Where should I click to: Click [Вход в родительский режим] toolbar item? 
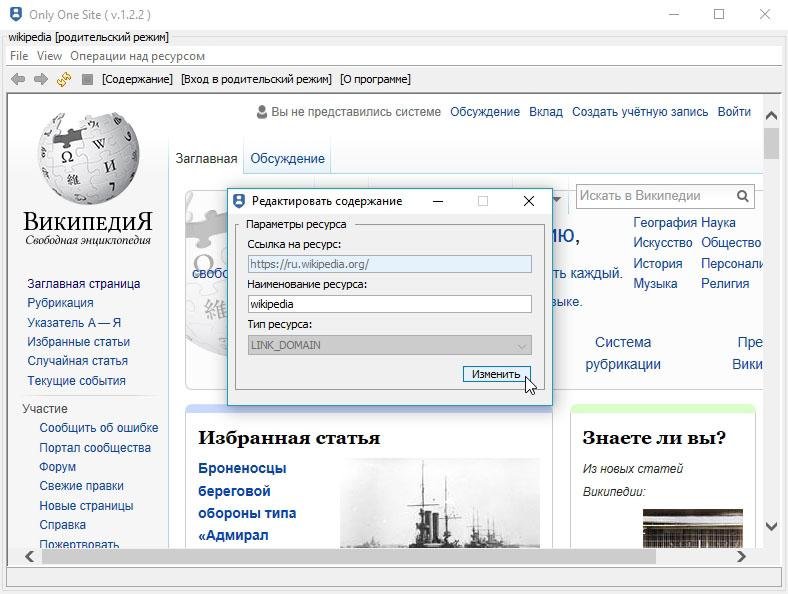[x=256, y=79]
